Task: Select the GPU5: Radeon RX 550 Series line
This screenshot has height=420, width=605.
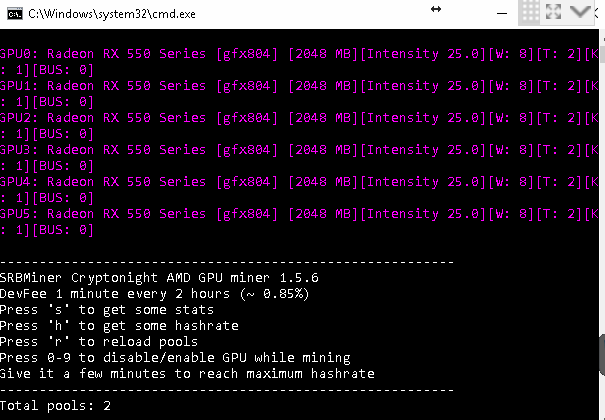Action: 299,214
